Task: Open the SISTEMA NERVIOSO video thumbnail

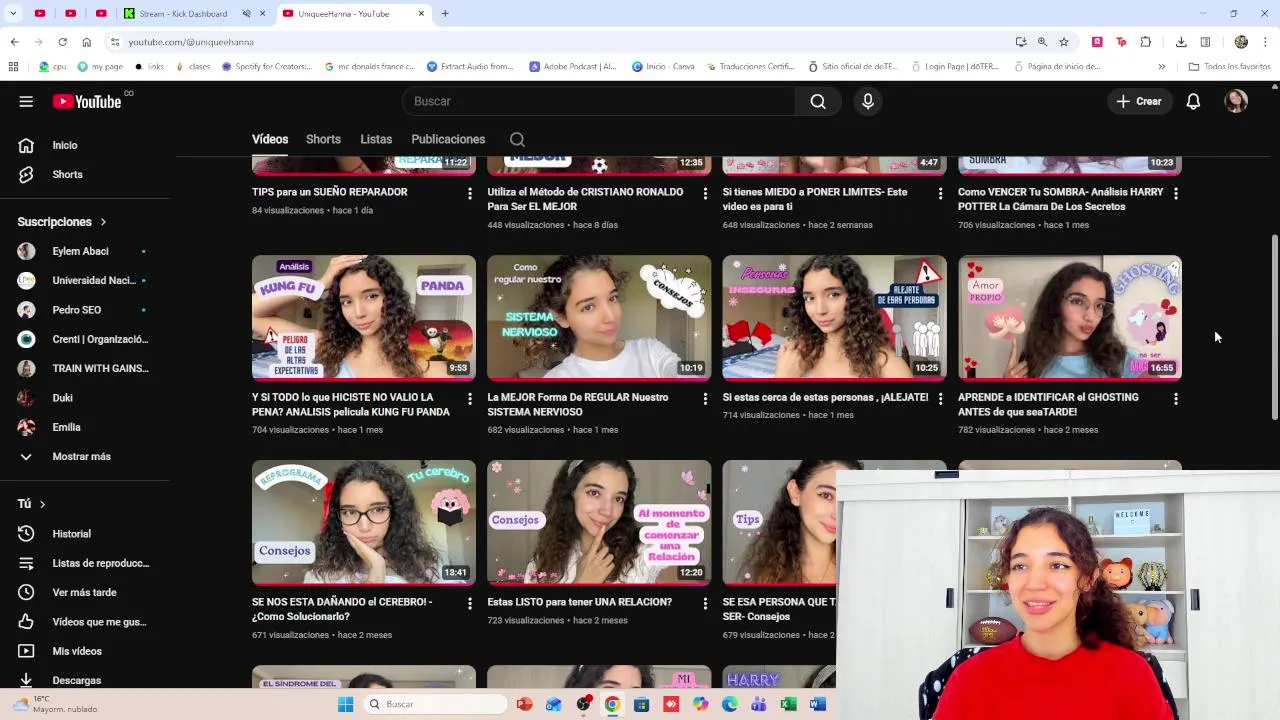Action: point(599,317)
